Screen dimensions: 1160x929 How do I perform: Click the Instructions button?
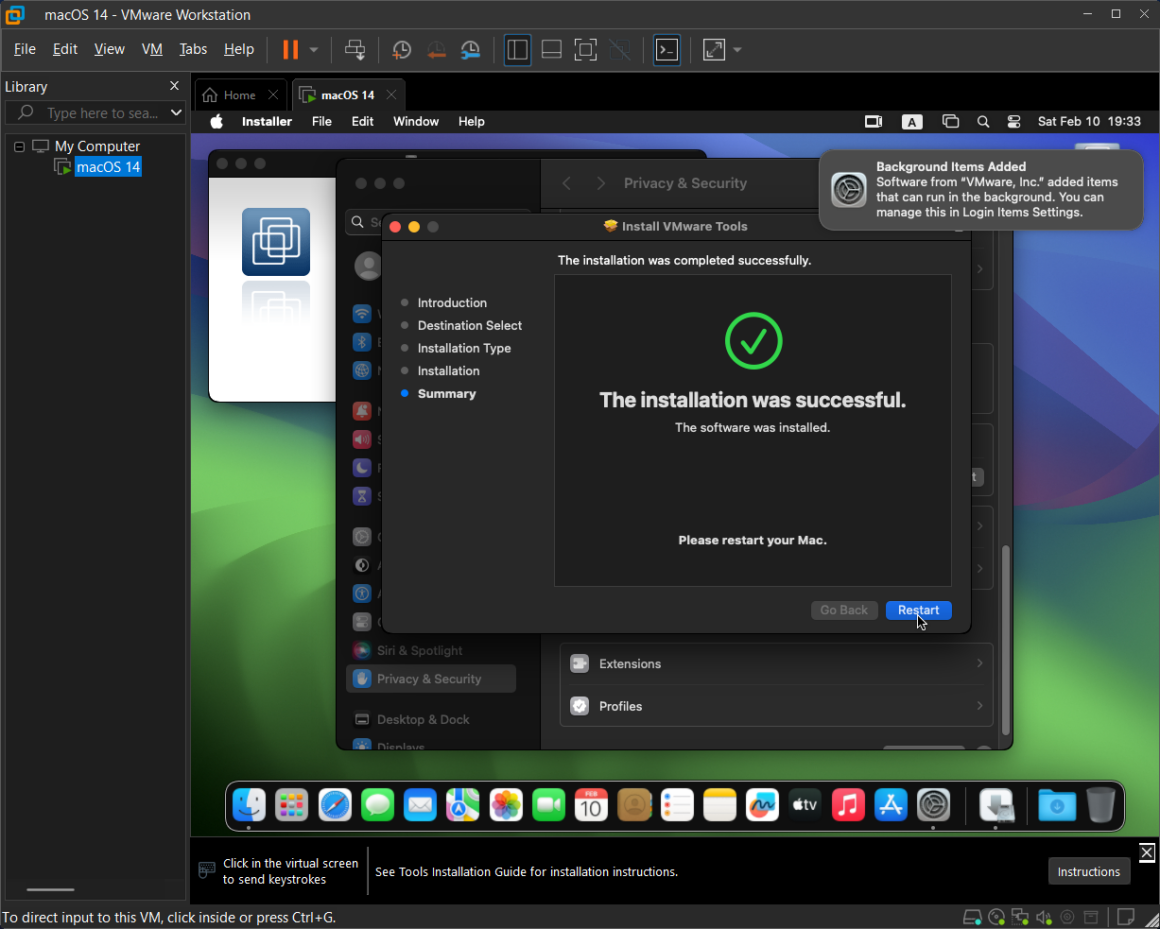coord(1088,871)
